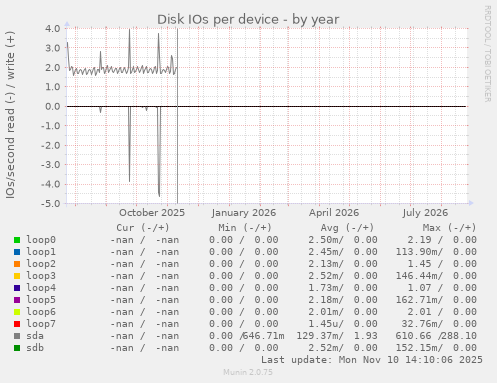The width and height of the screenshot is (497, 383).
Task: Click the loop7 red legend swatch
Action: coord(17,324)
